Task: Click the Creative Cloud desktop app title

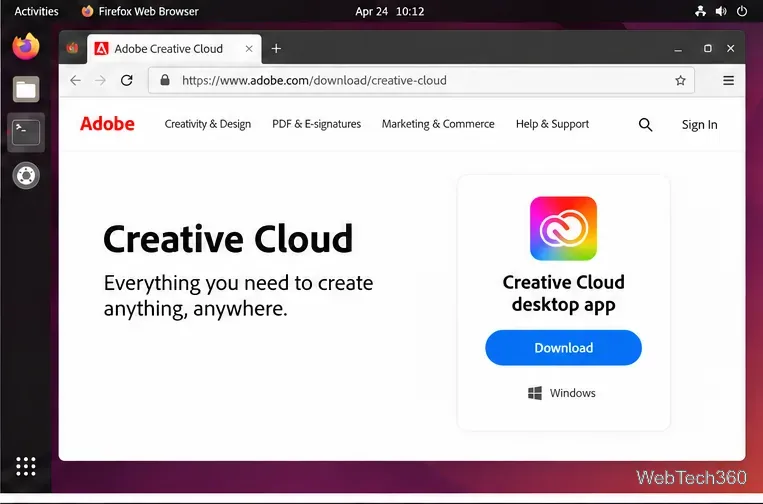Action: coord(563,294)
